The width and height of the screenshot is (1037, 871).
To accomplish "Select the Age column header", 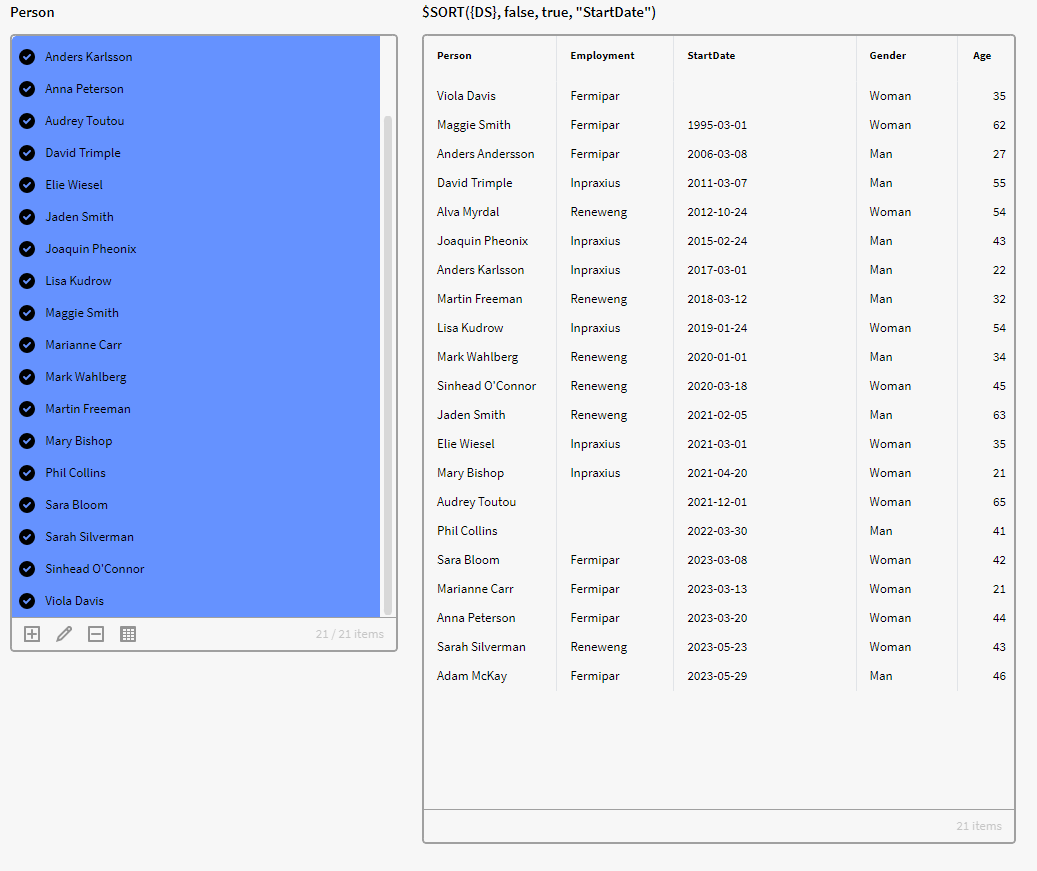I will [982, 56].
